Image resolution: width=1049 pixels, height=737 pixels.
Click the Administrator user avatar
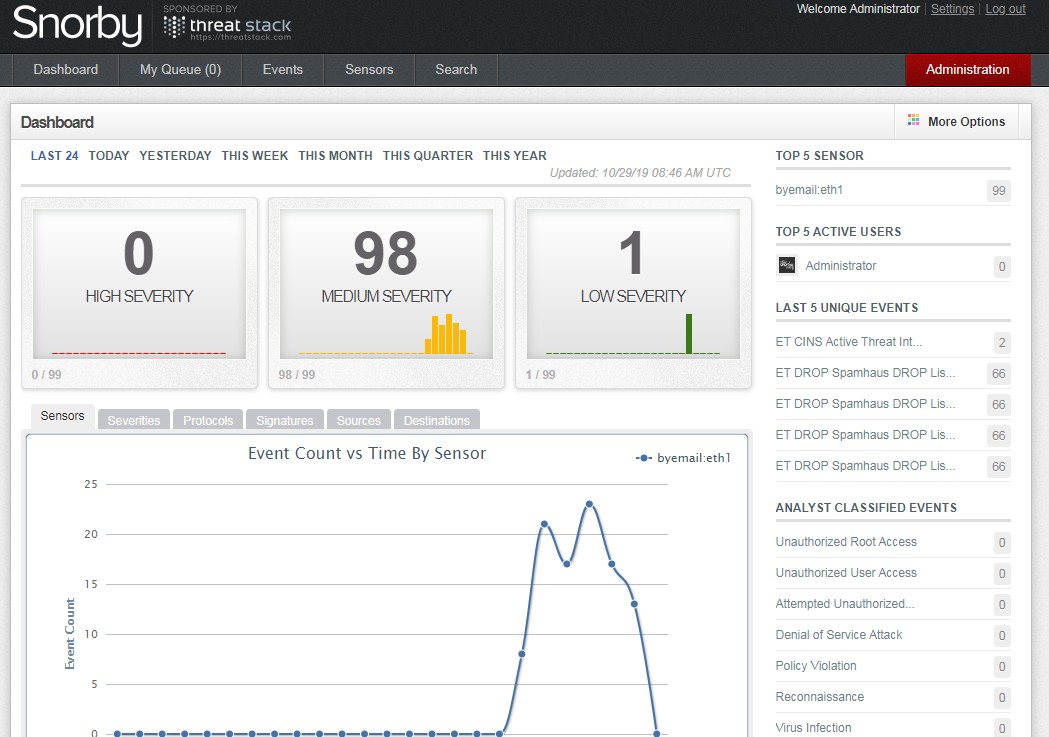(787, 266)
